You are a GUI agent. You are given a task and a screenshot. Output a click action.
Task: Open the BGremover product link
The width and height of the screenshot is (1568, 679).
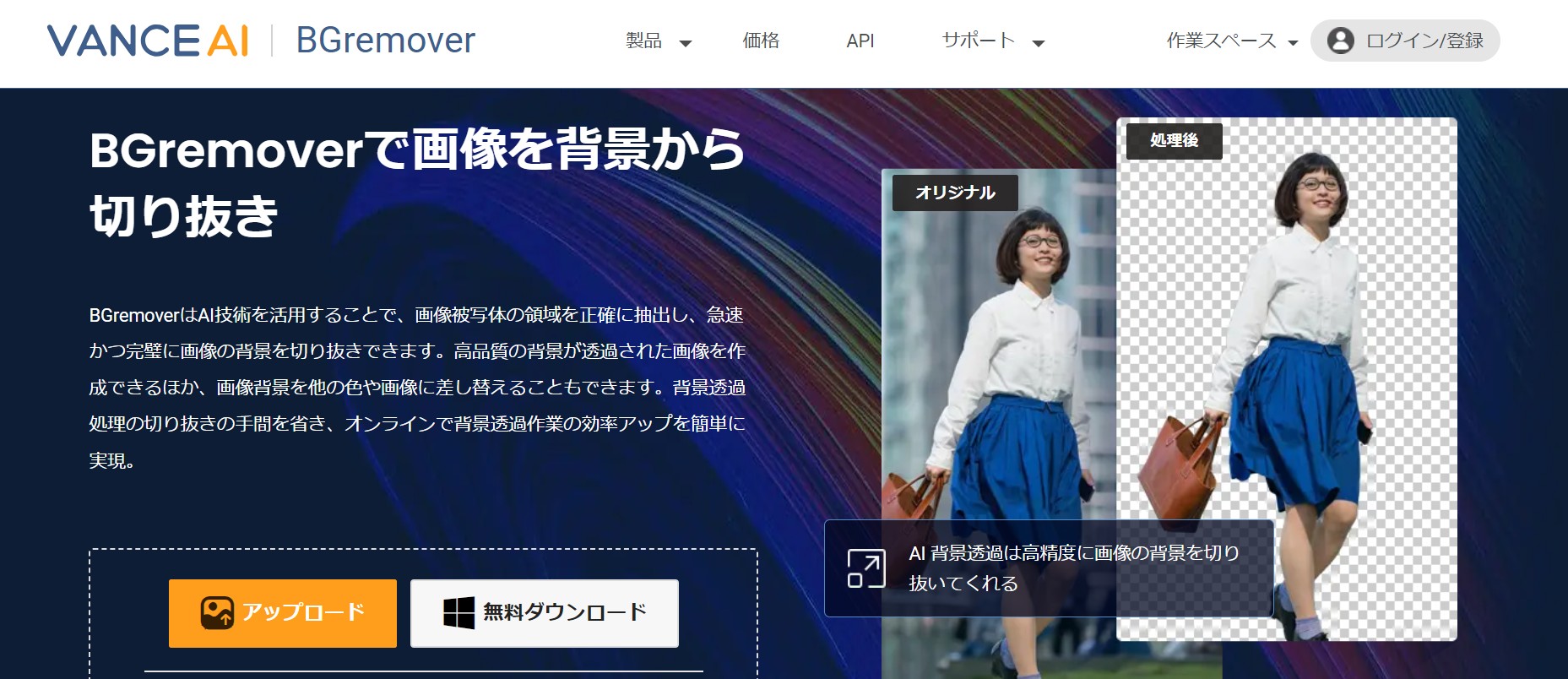386,41
